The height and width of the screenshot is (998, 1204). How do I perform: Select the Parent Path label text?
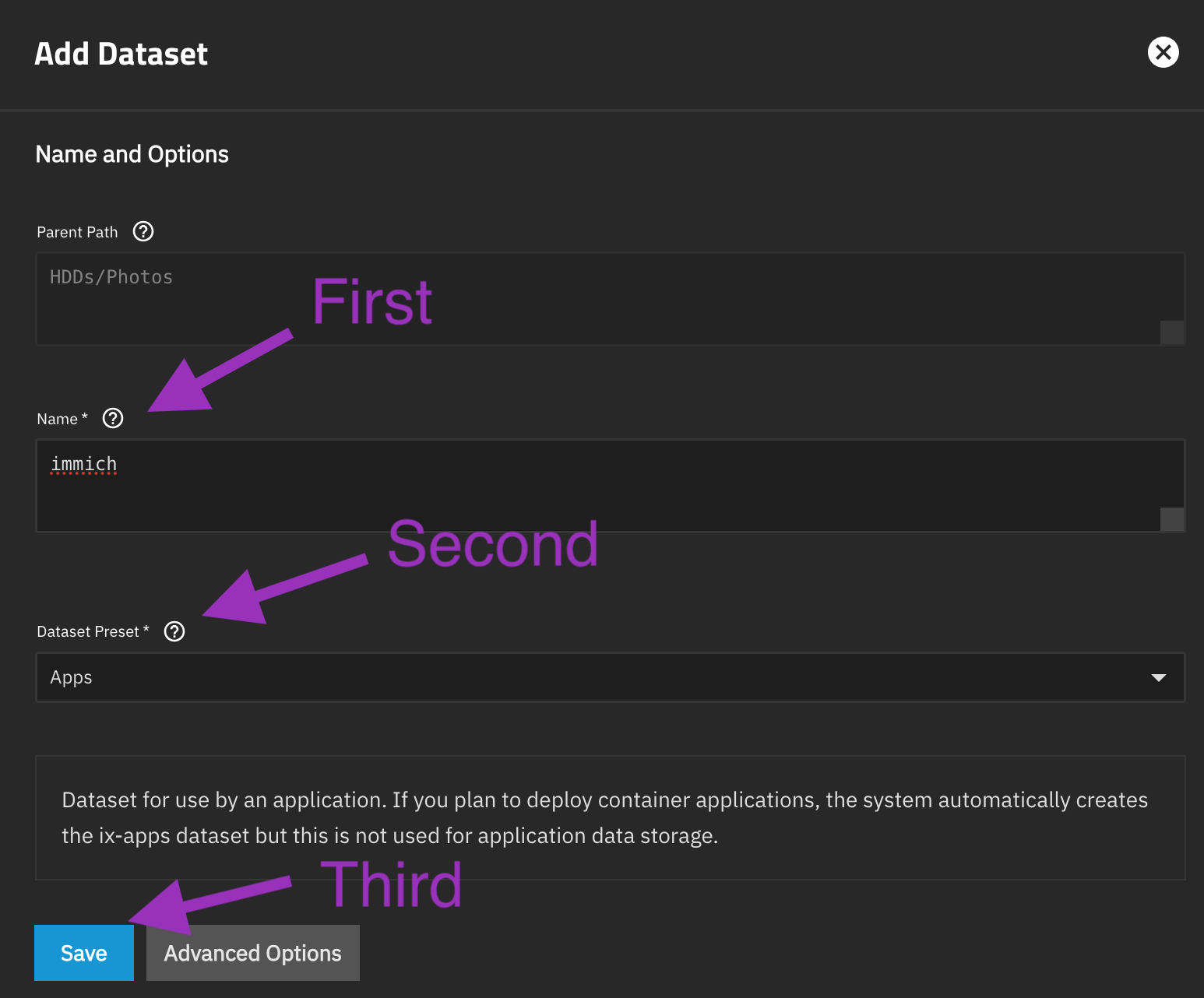click(77, 232)
